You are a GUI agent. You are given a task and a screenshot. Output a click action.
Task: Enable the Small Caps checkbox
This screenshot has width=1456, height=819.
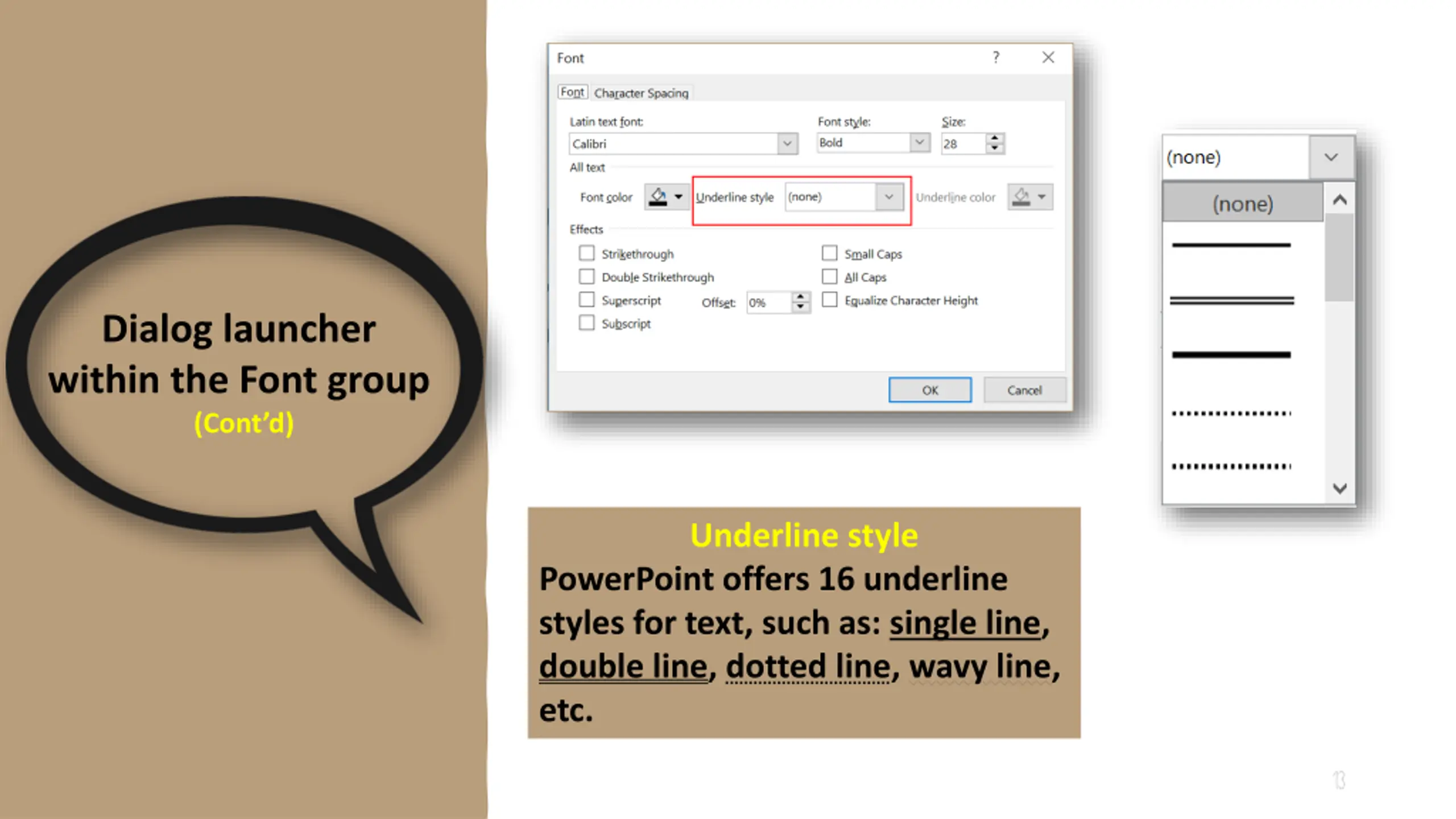click(830, 253)
